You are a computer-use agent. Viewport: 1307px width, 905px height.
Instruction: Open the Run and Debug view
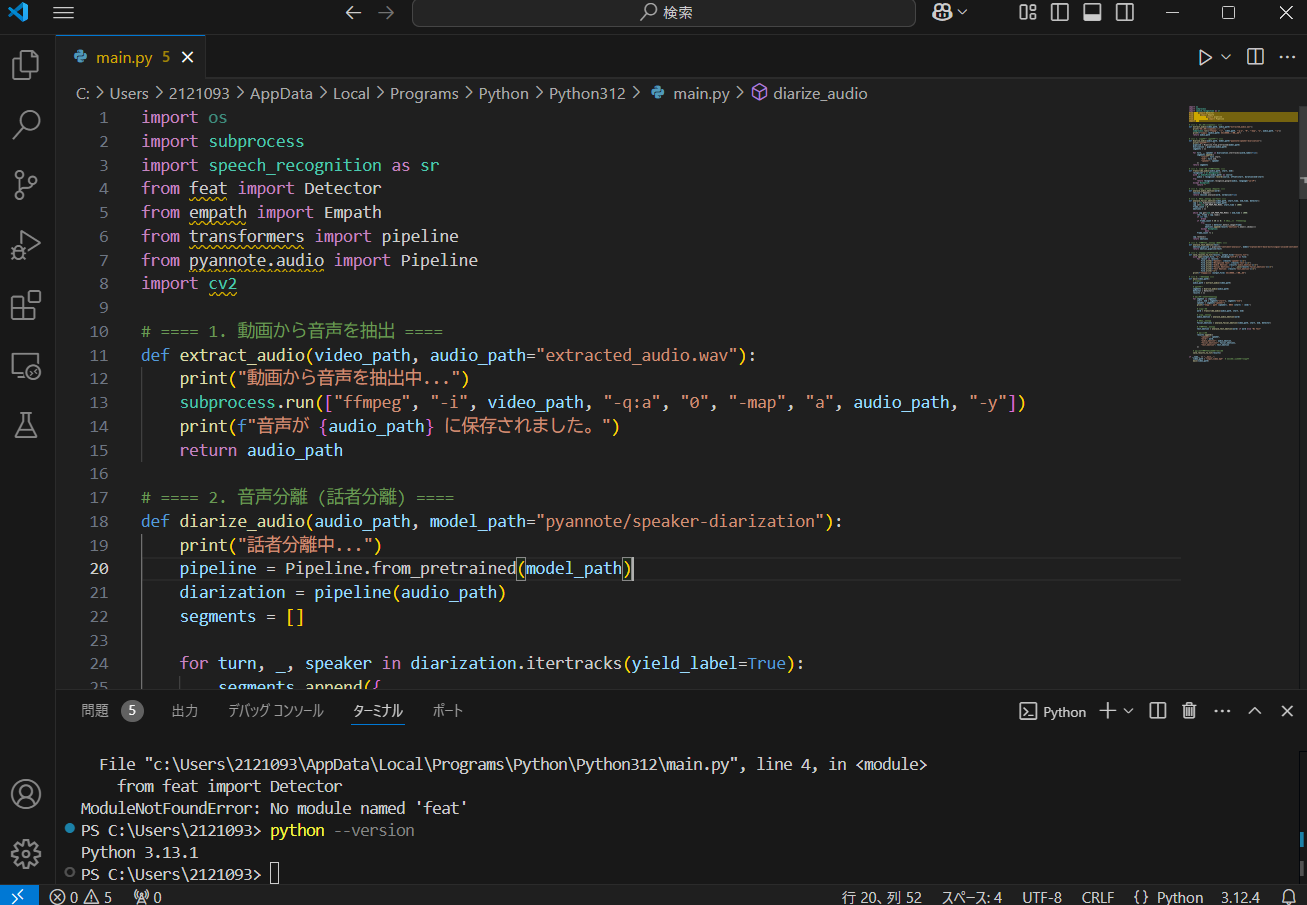(25, 245)
